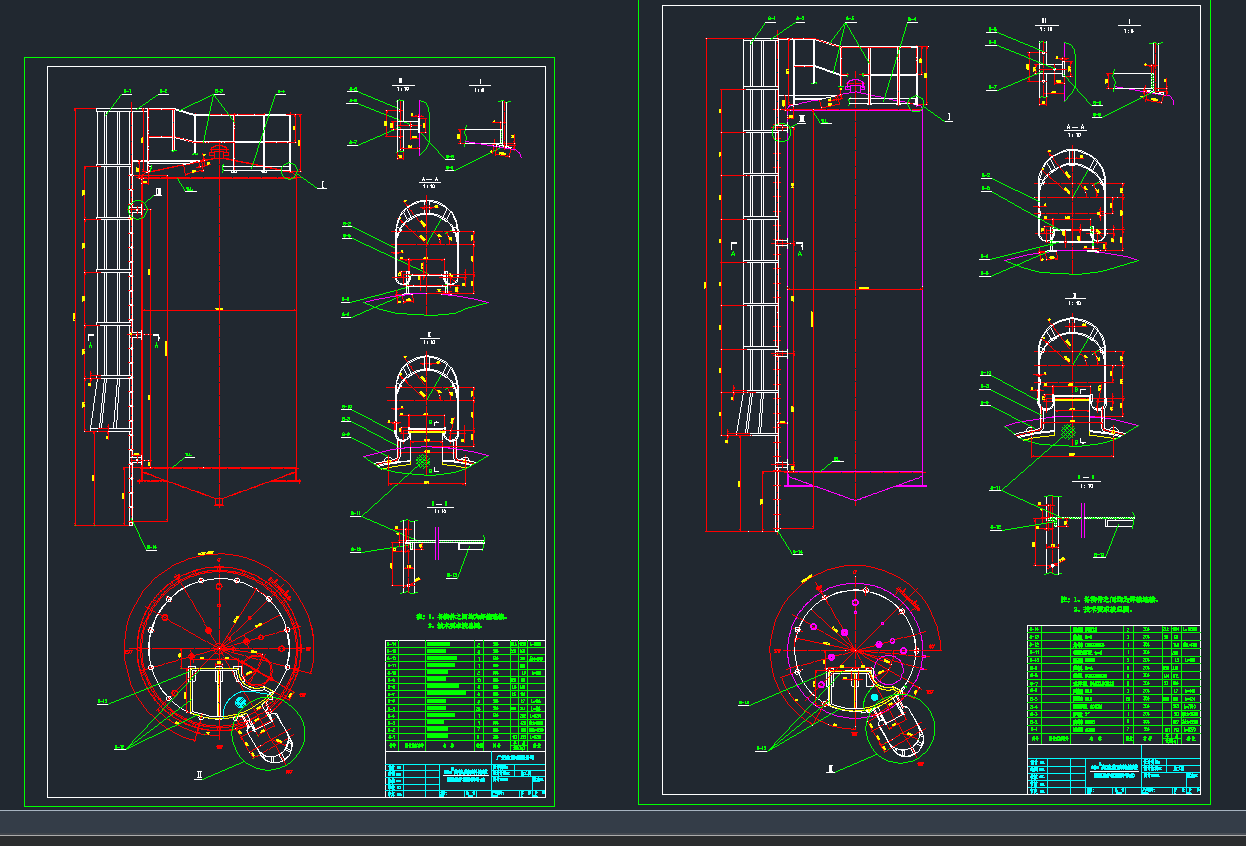
Task: Click the caged ladder on right sheet elevation
Action: coord(762,250)
